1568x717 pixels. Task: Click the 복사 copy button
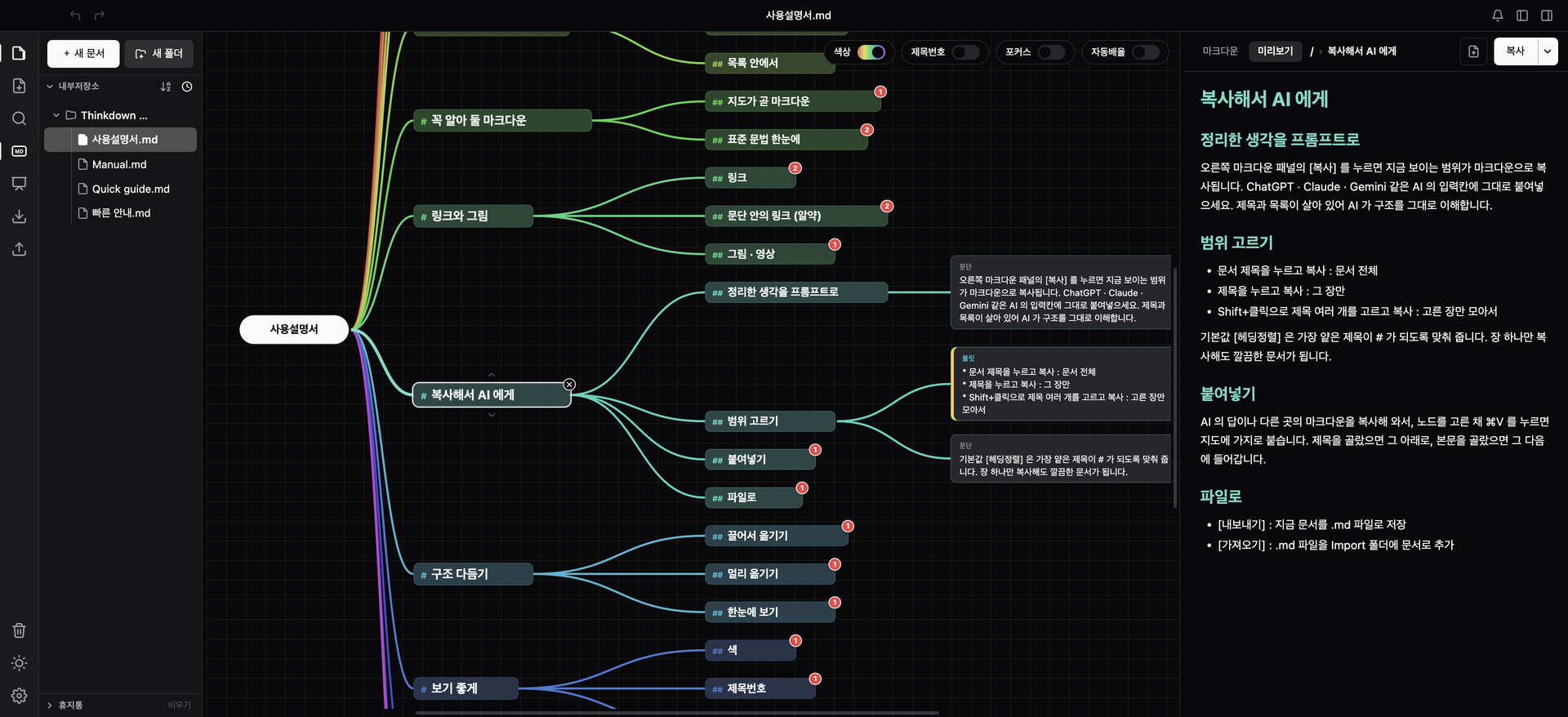(1516, 51)
